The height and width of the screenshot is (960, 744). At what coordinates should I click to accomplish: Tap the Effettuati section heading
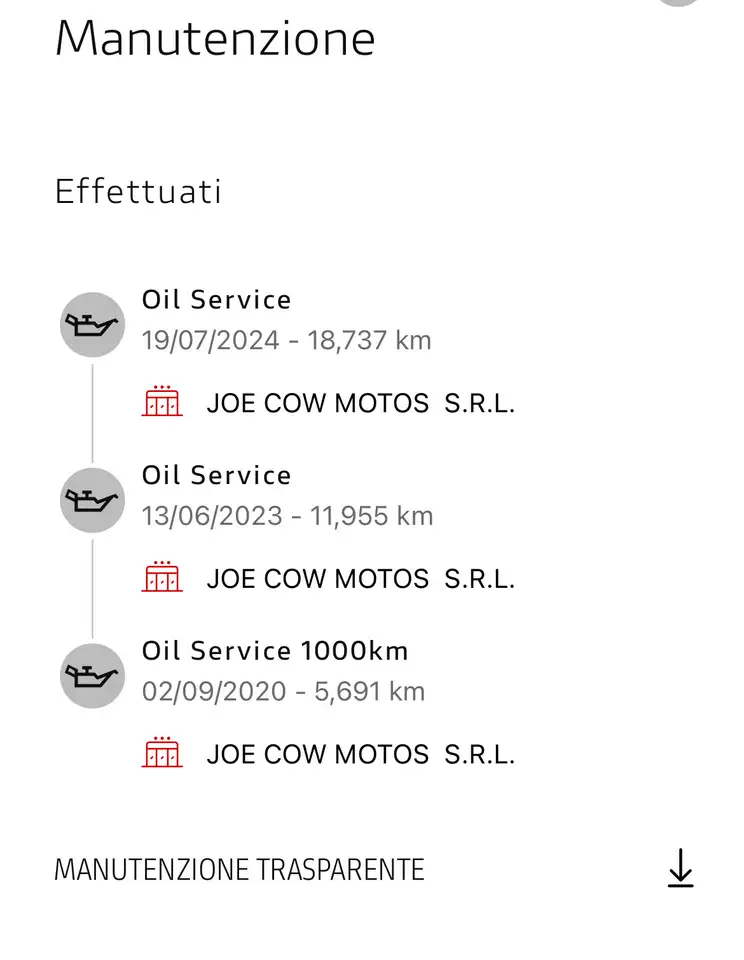(138, 192)
